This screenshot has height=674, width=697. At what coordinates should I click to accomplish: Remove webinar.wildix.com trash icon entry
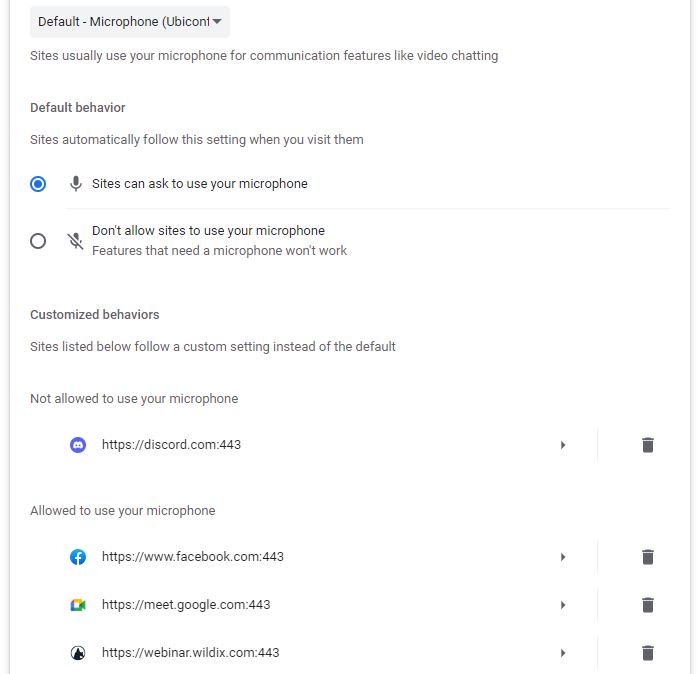(x=648, y=653)
